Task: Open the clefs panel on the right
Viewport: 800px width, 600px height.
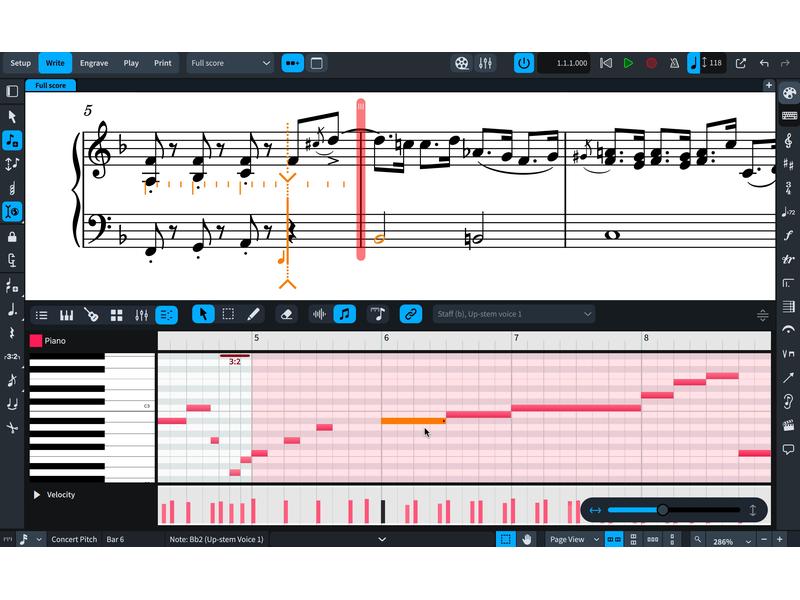Action: tap(788, 140)
